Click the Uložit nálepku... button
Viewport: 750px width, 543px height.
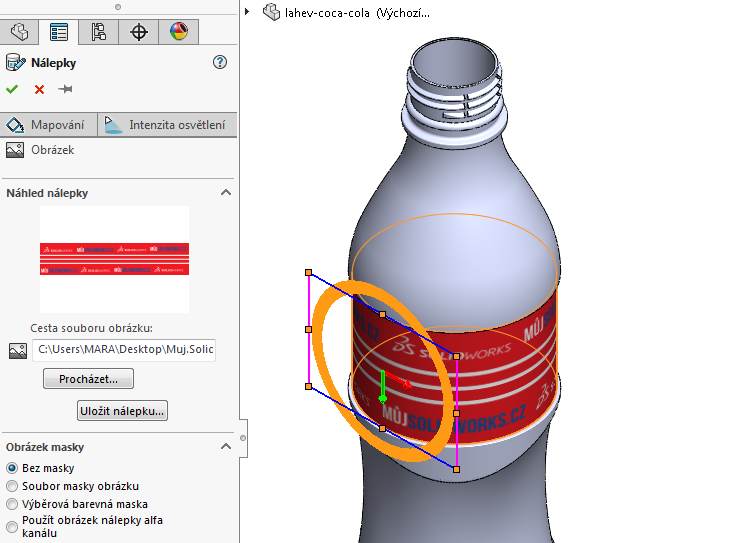(122, 411)
